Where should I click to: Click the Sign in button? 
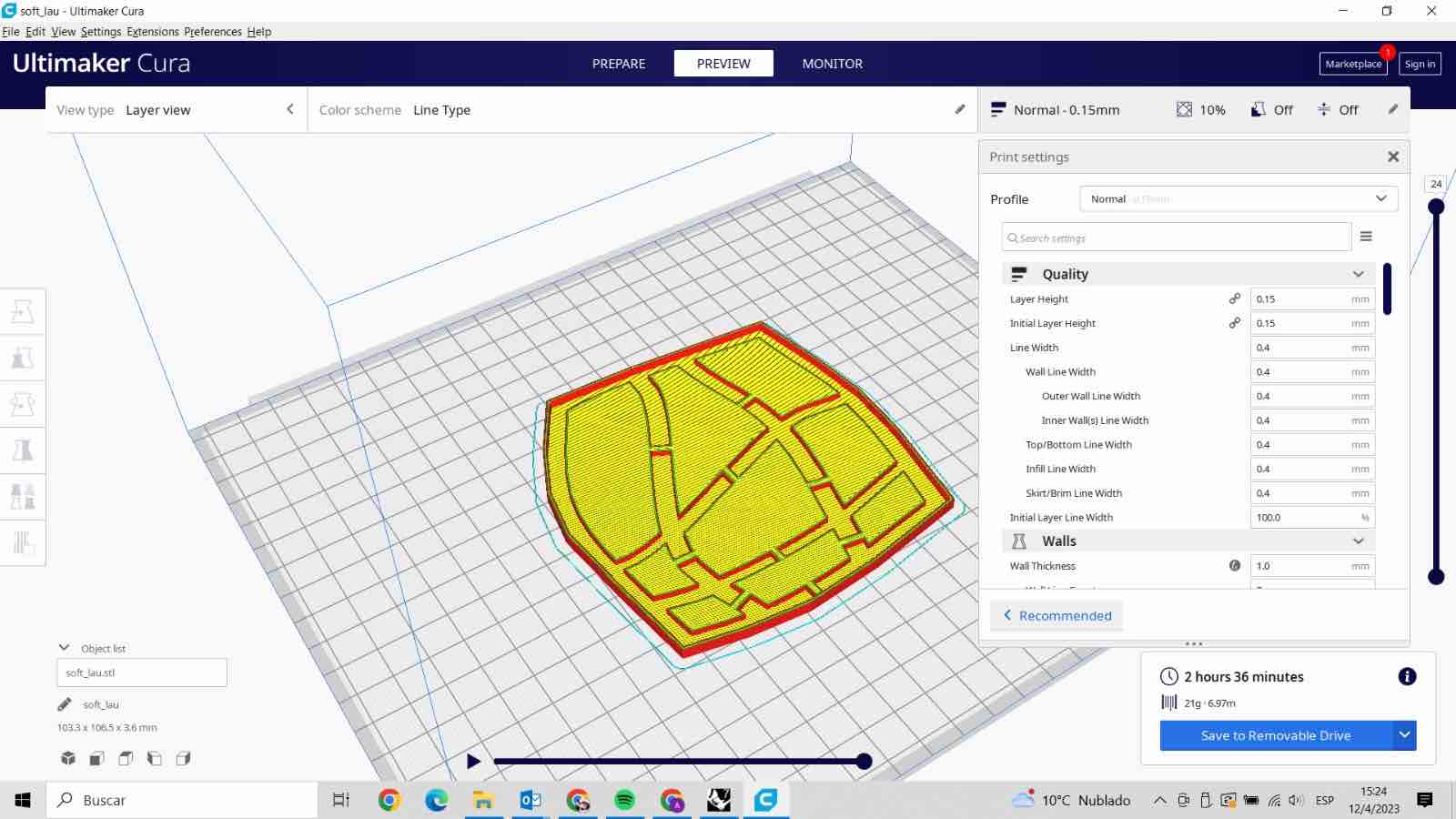point(1420,64)
